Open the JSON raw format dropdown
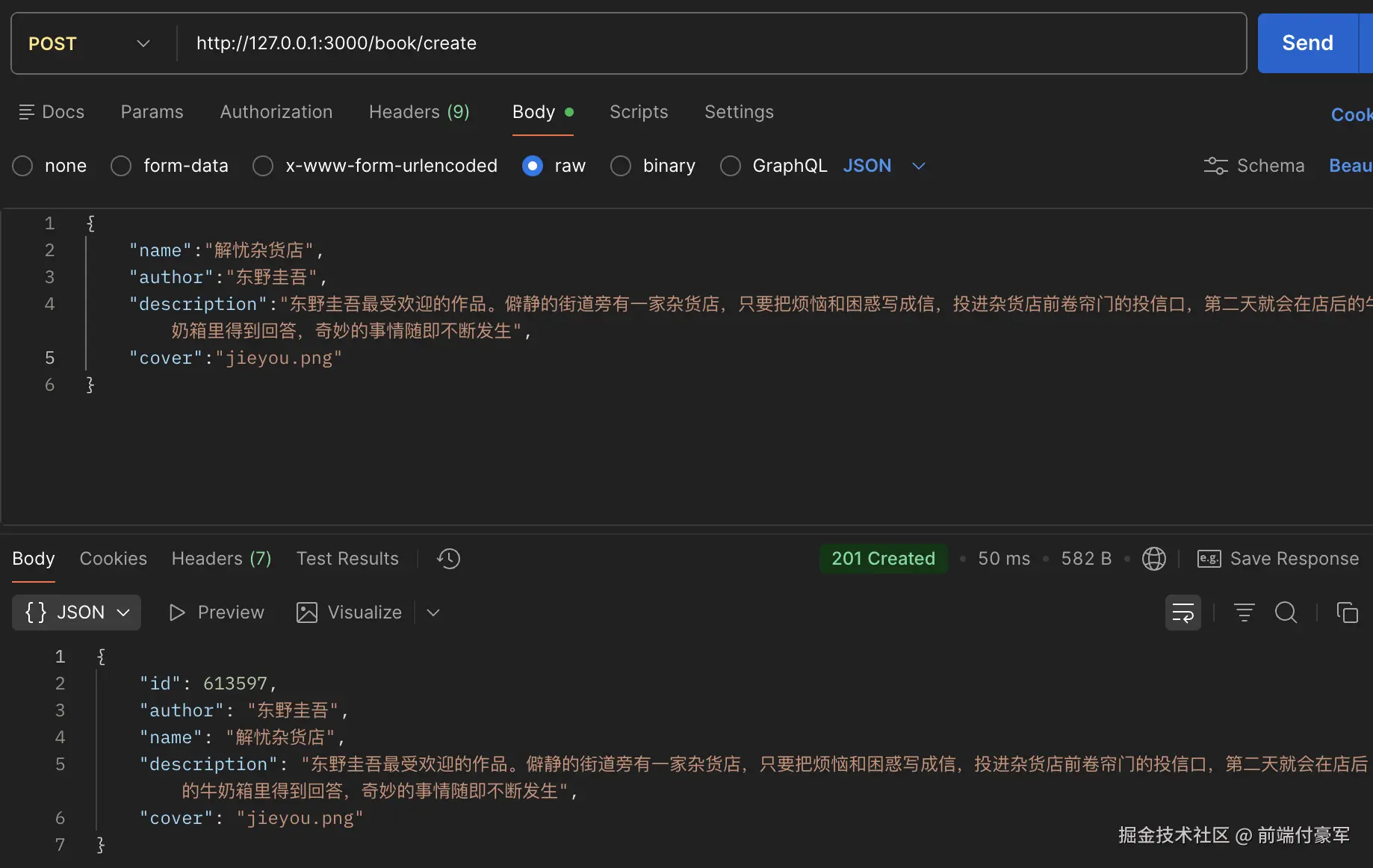1373x868 pixels. click(x=884, y=166)
